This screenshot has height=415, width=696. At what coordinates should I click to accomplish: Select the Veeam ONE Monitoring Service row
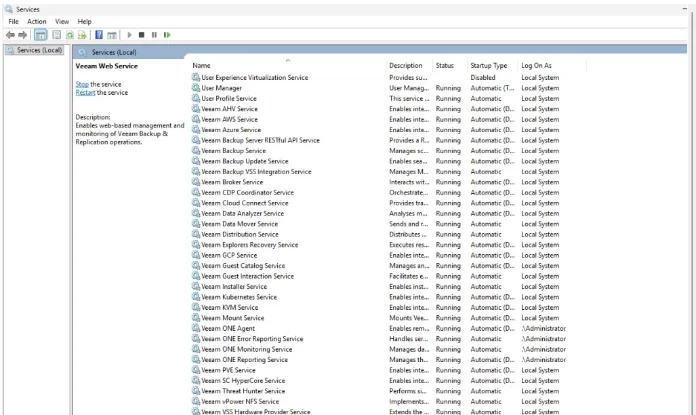tap(246, 349)
